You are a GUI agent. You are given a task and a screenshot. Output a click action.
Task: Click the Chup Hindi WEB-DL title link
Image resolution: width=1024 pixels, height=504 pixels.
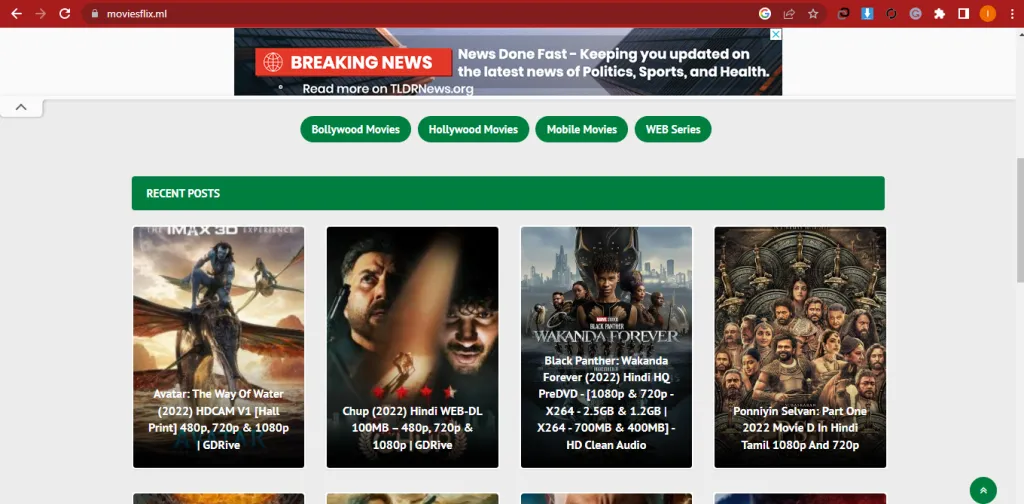[412, 428]
